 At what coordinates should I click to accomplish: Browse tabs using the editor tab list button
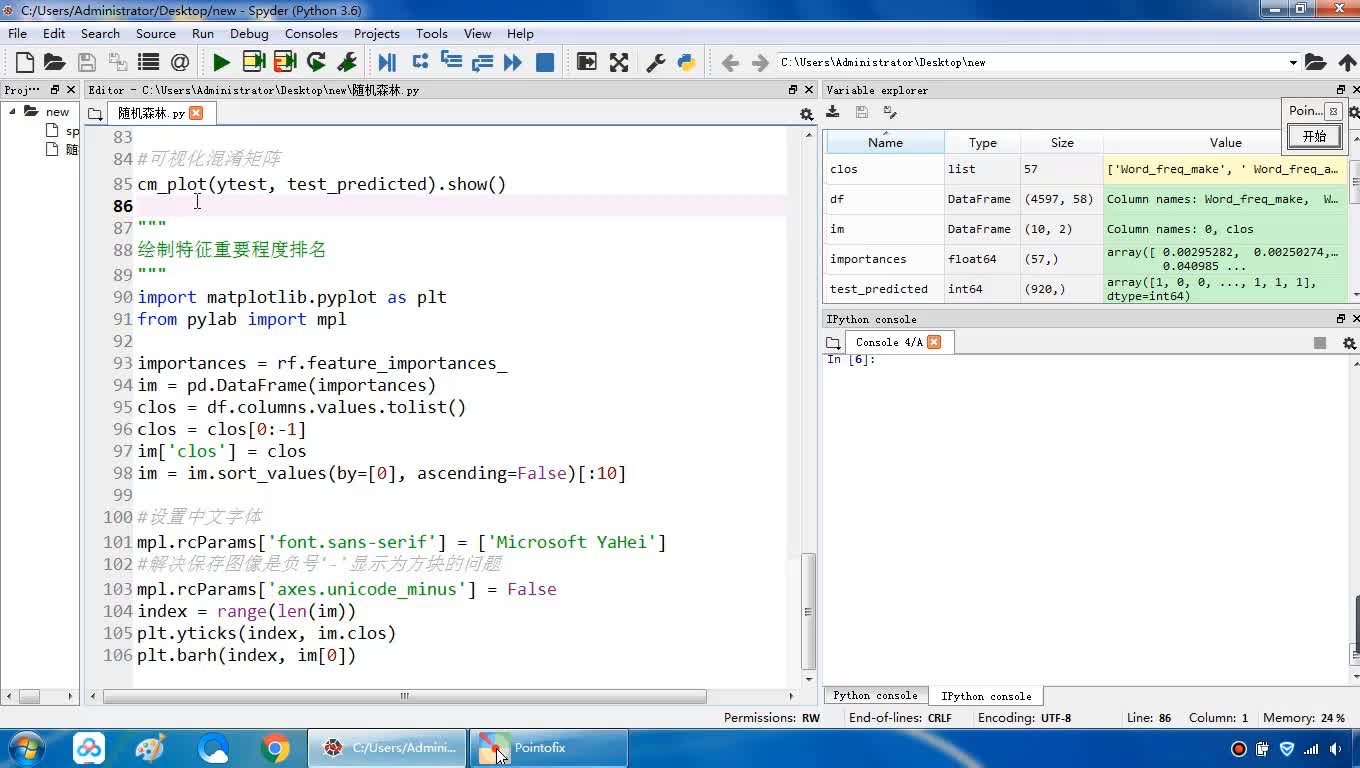[x=95, y=114]
